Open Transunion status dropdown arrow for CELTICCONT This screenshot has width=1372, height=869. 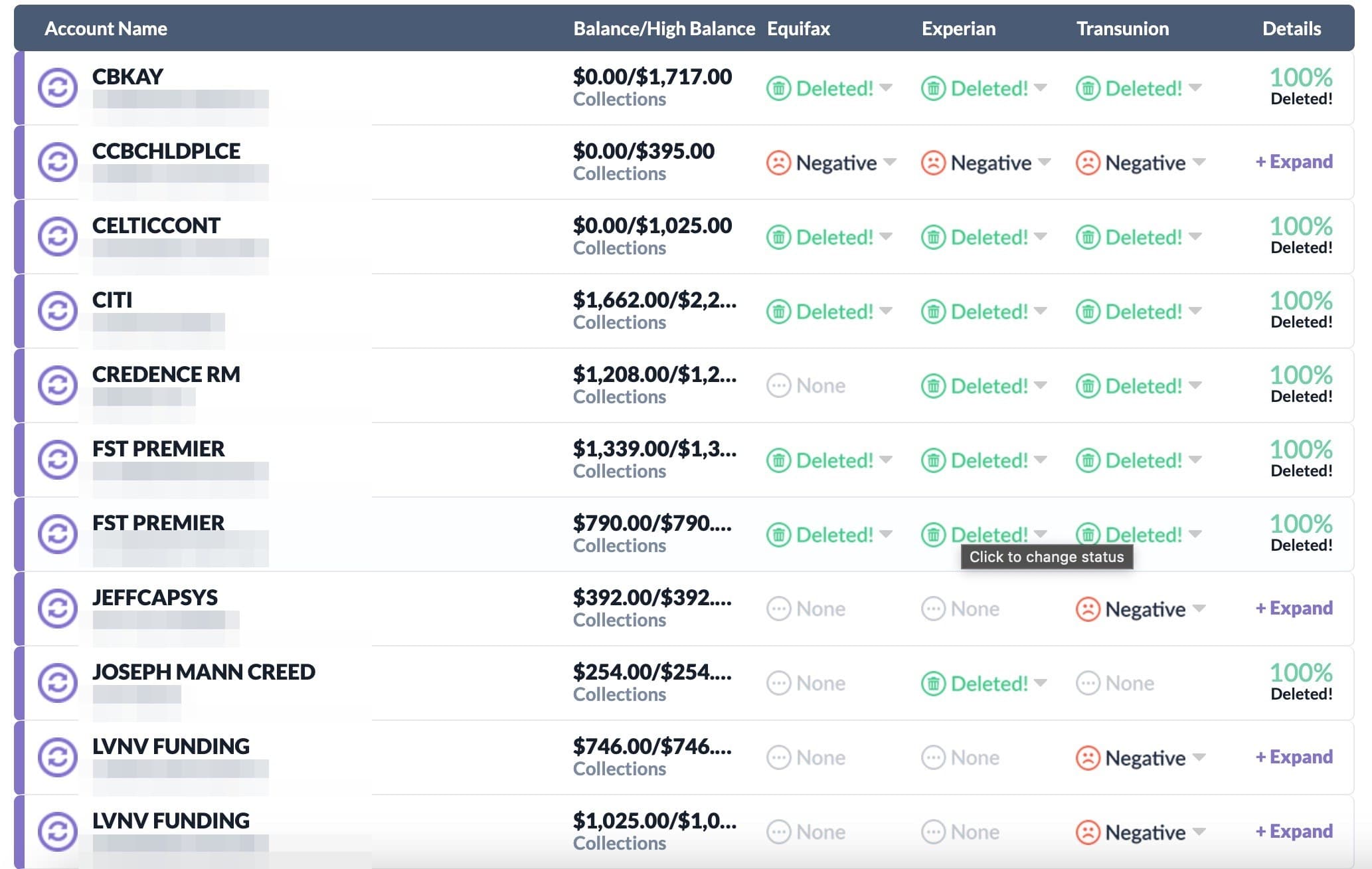[1195, 236]
